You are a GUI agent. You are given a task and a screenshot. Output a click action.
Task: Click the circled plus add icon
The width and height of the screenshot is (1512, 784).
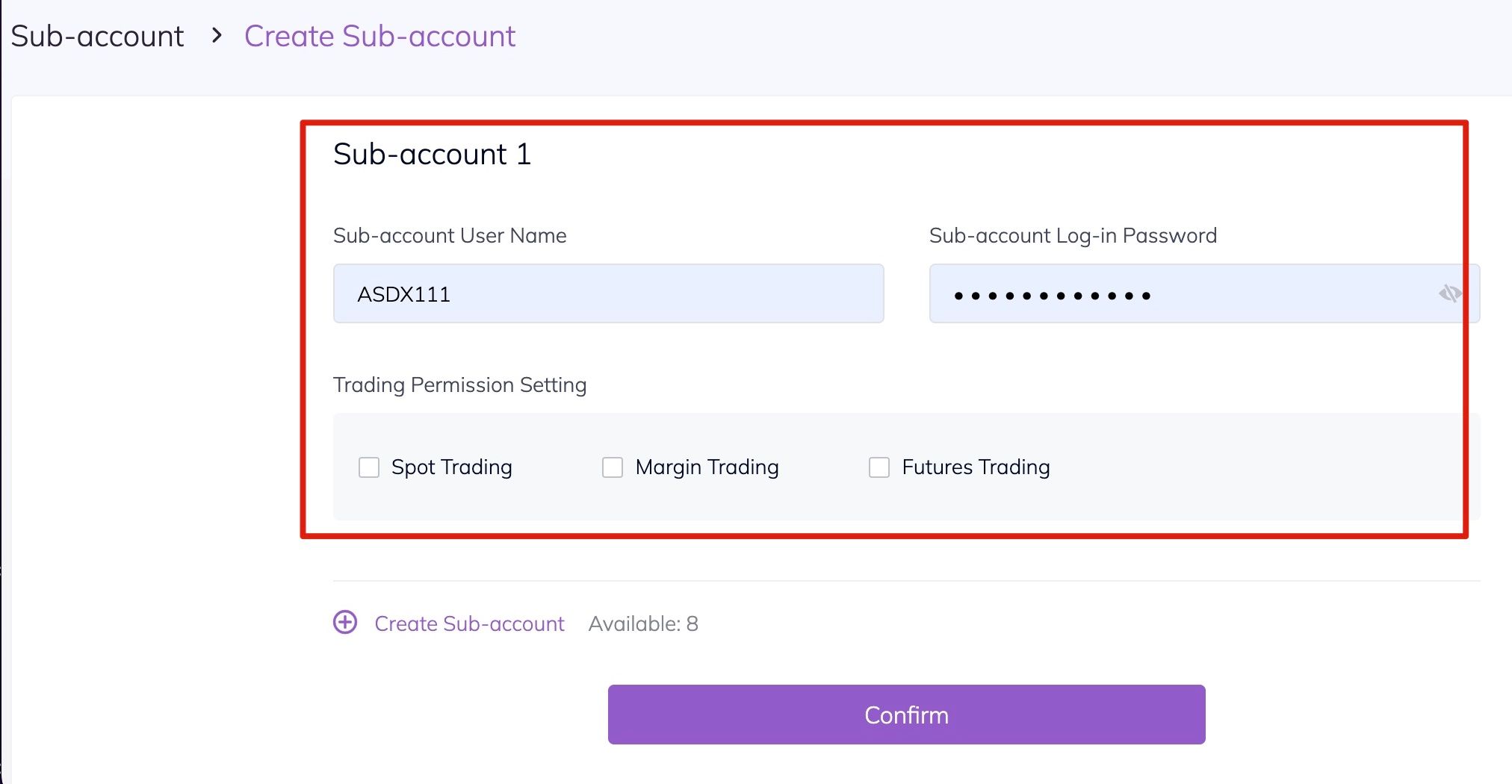point(345,623)
